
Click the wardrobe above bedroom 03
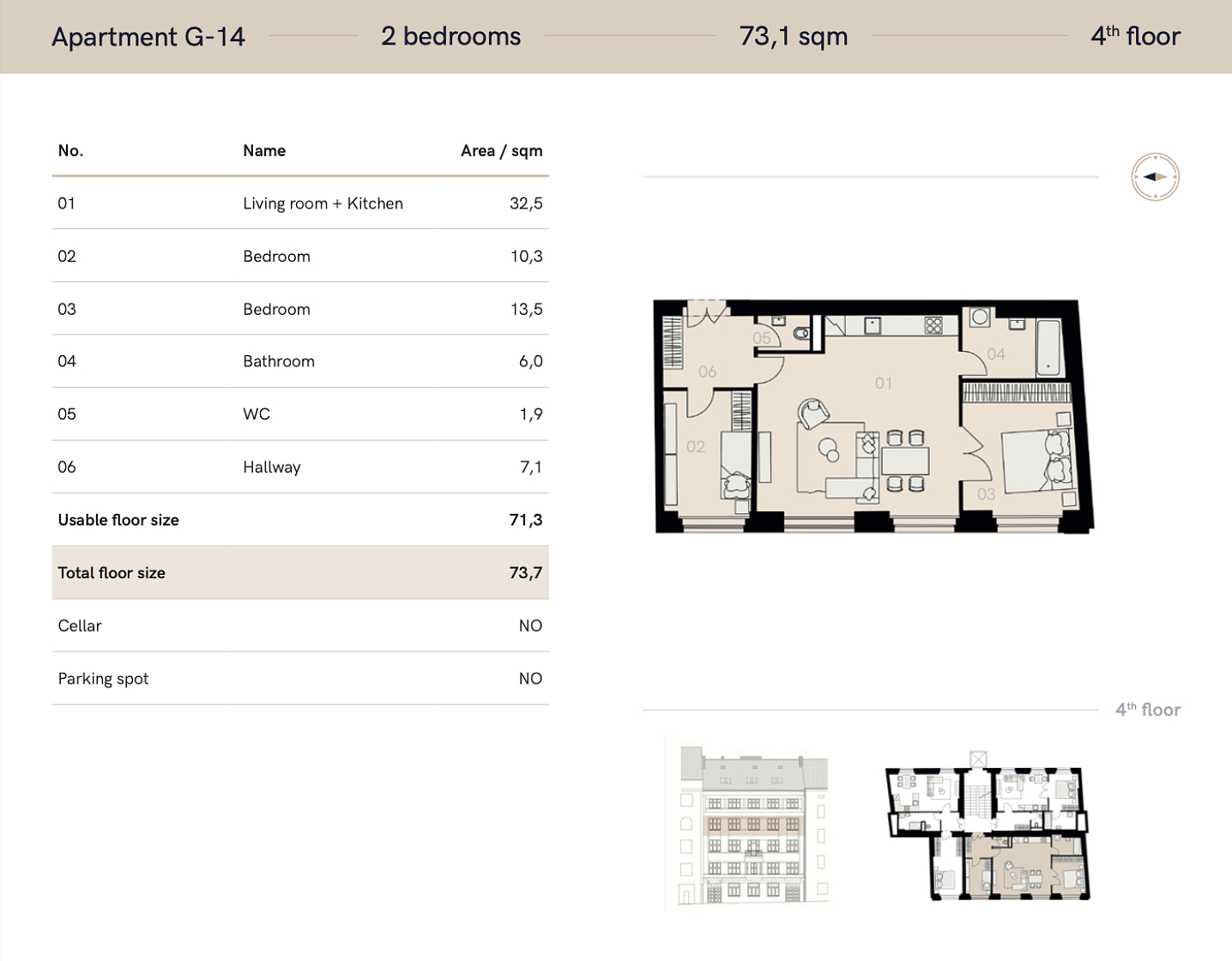point(1017,393)
